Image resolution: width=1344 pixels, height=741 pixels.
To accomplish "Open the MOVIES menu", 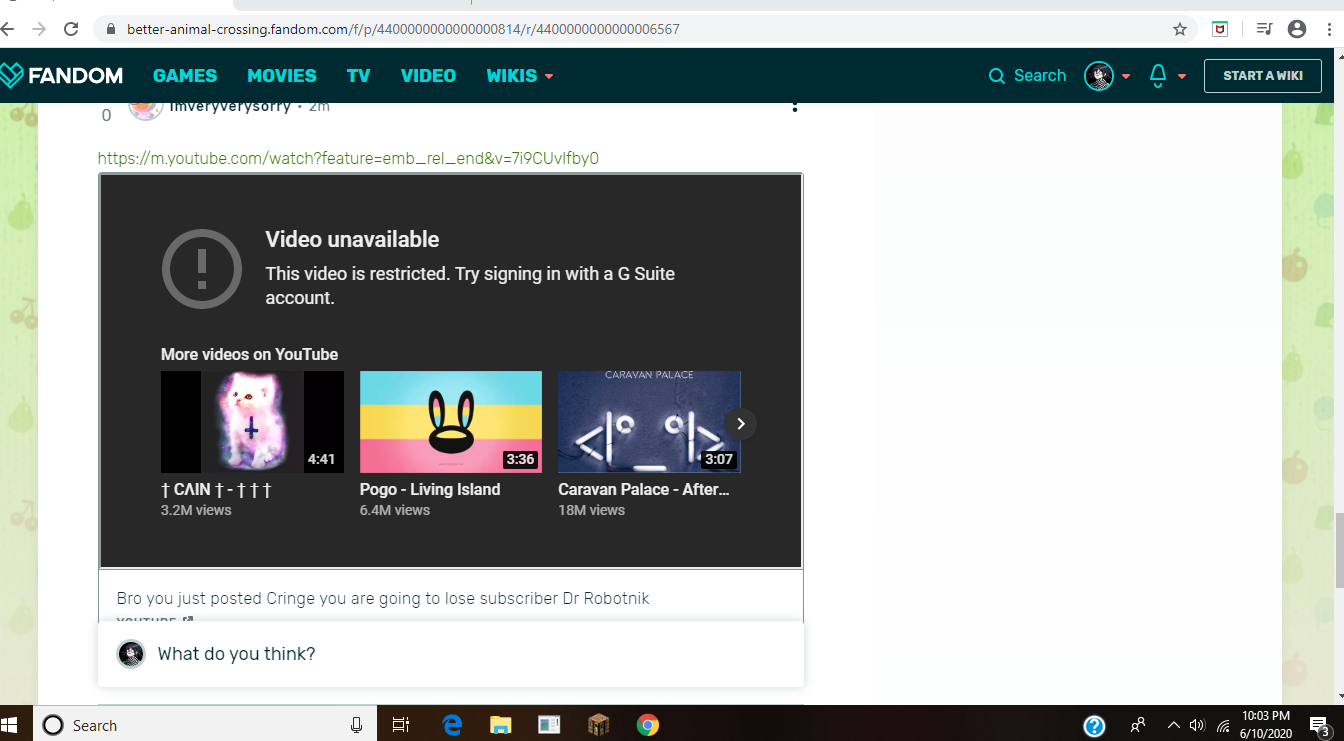I will [282, 76].
